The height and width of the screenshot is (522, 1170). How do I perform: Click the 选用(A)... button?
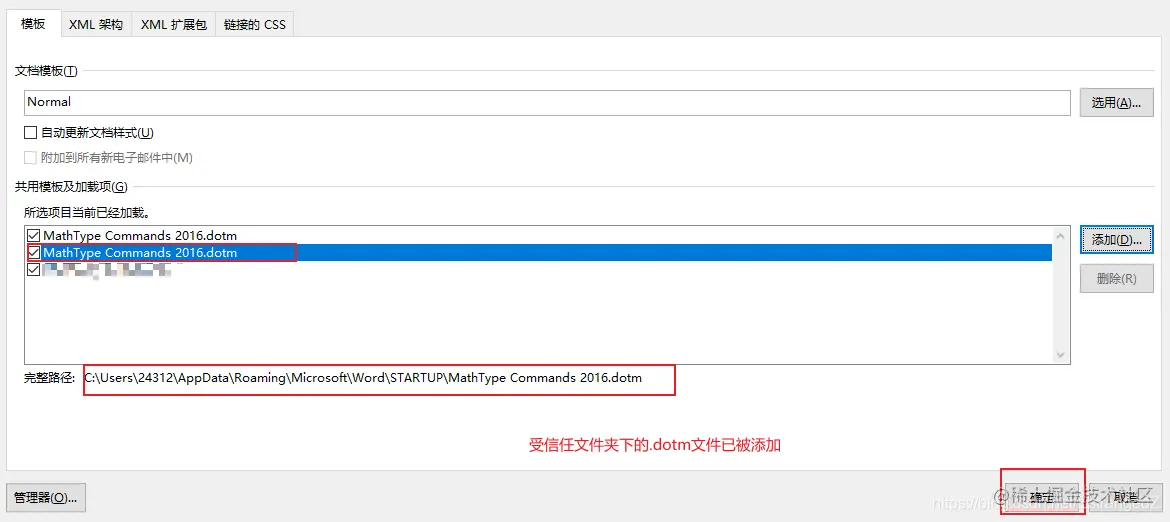point(1116,103)
